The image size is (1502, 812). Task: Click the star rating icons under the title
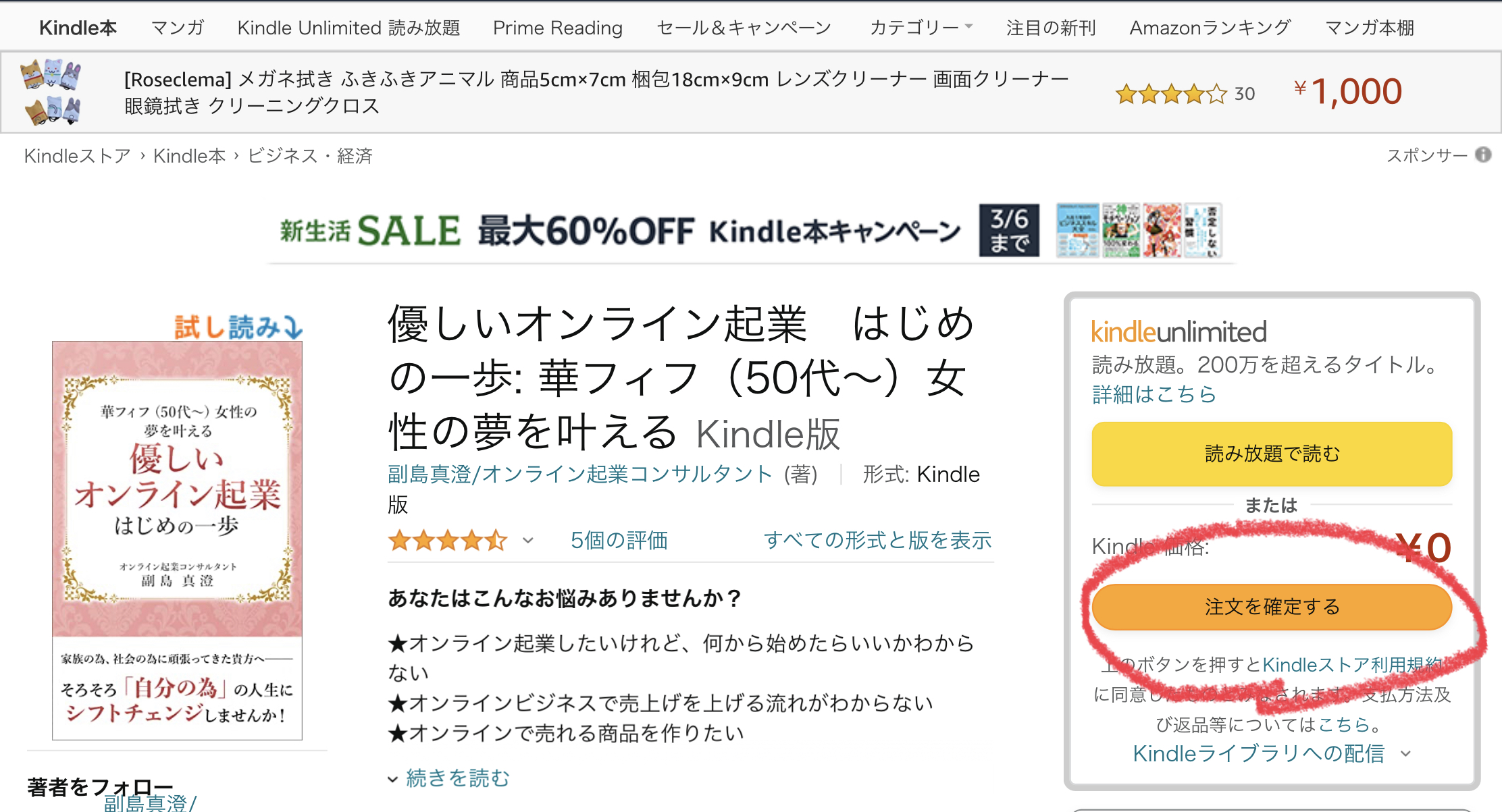[447, 541]
